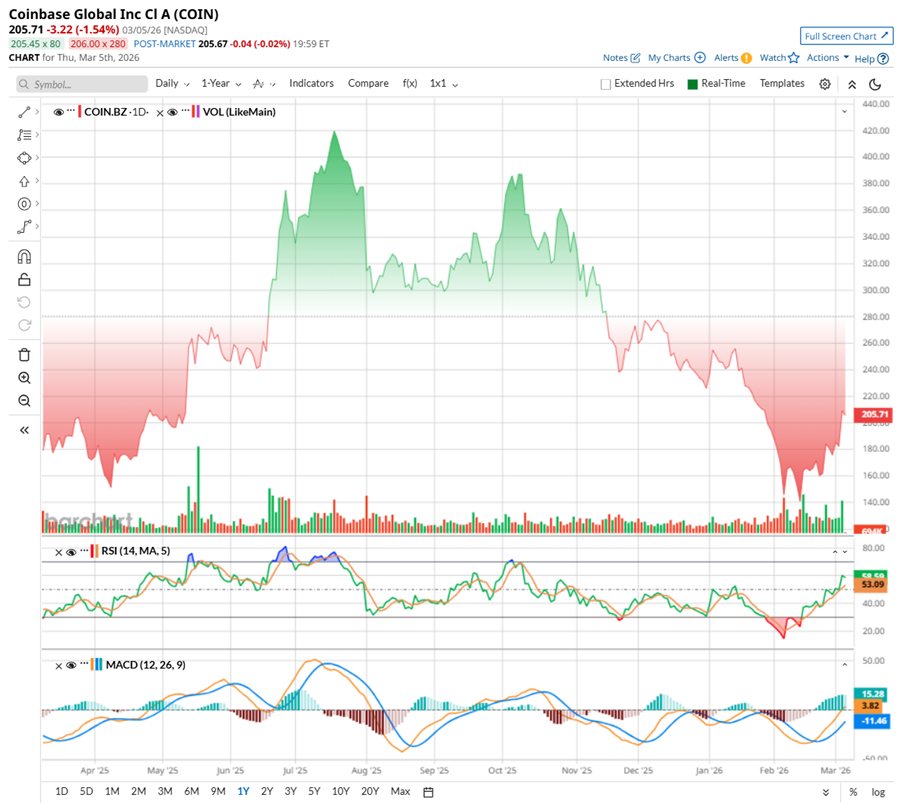This screenshot has height=804, width=902.
Task: Click the zoom in magnifier icon
Action: [x=24, y=378]
